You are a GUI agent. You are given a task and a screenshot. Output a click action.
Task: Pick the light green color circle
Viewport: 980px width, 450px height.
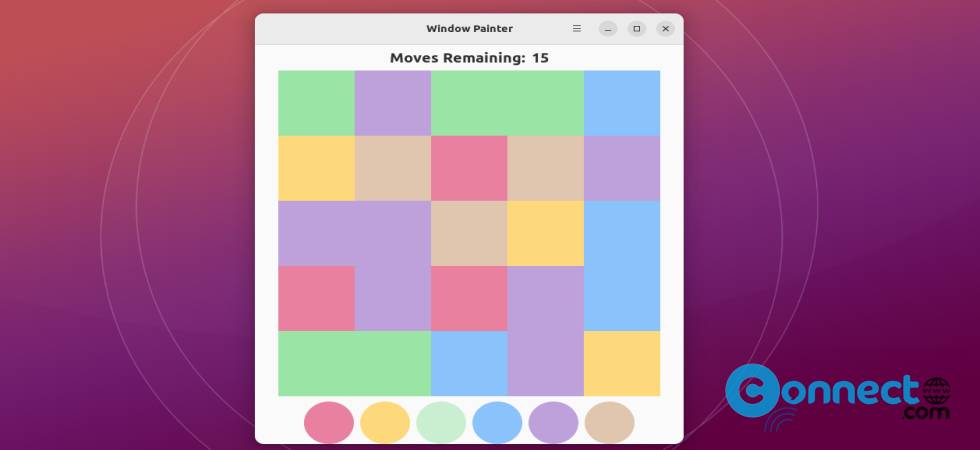pyautogui.click(x=441, y=422)
